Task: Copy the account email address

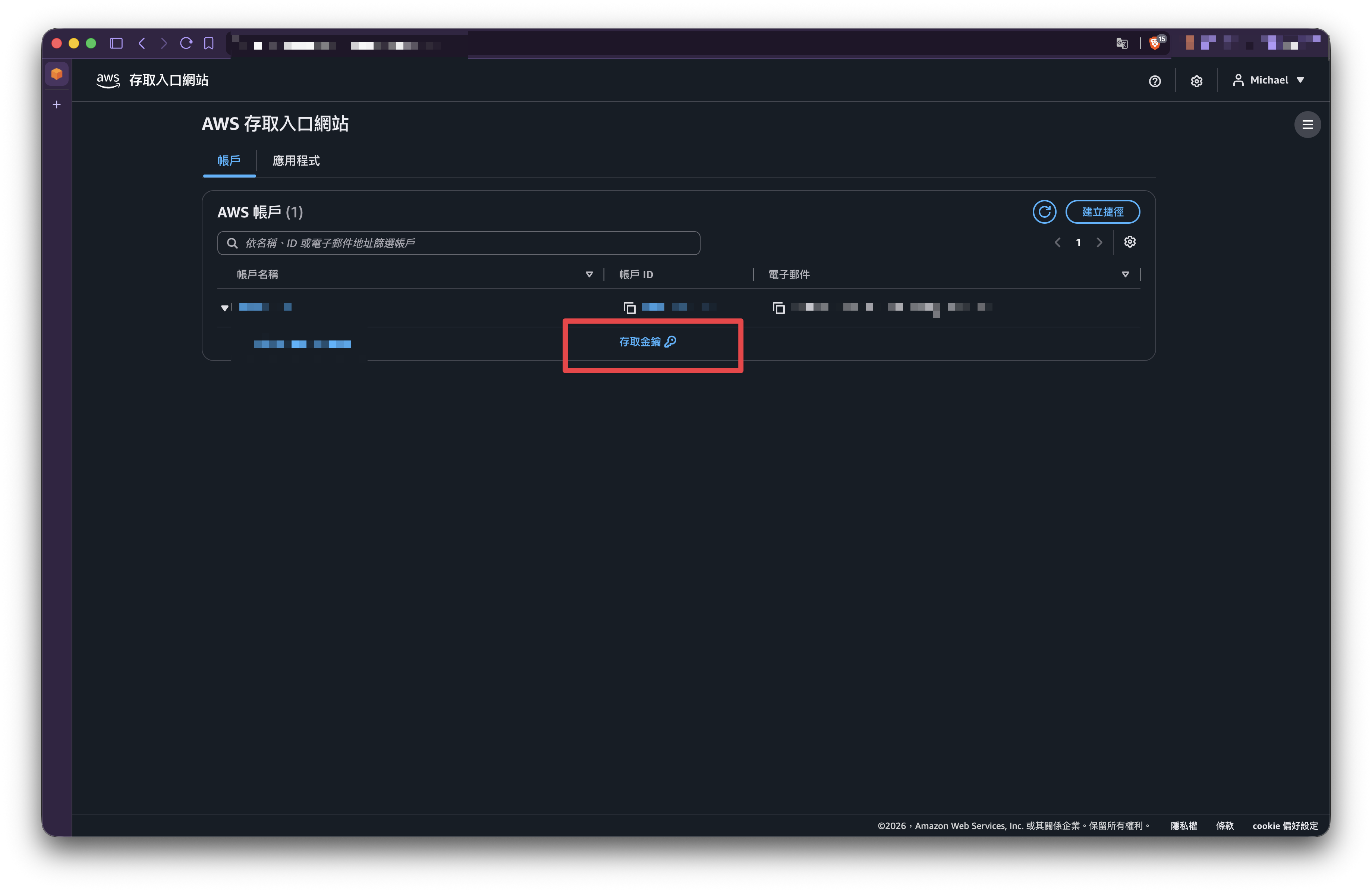Action: pos(779,308)
